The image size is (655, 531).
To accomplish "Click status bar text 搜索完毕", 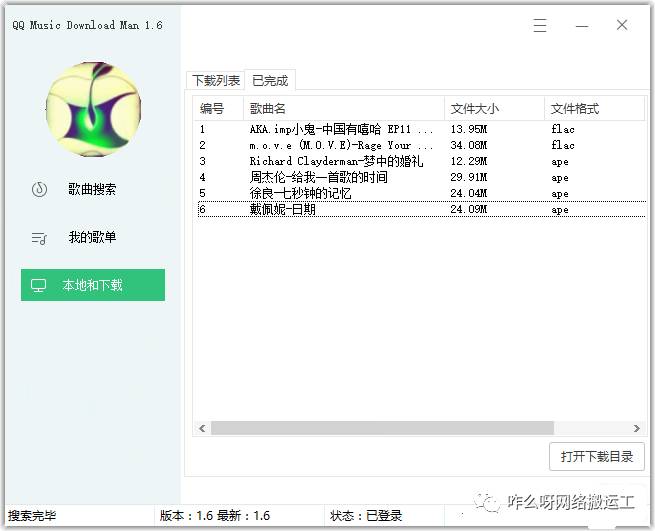I will tap(32, 516).
